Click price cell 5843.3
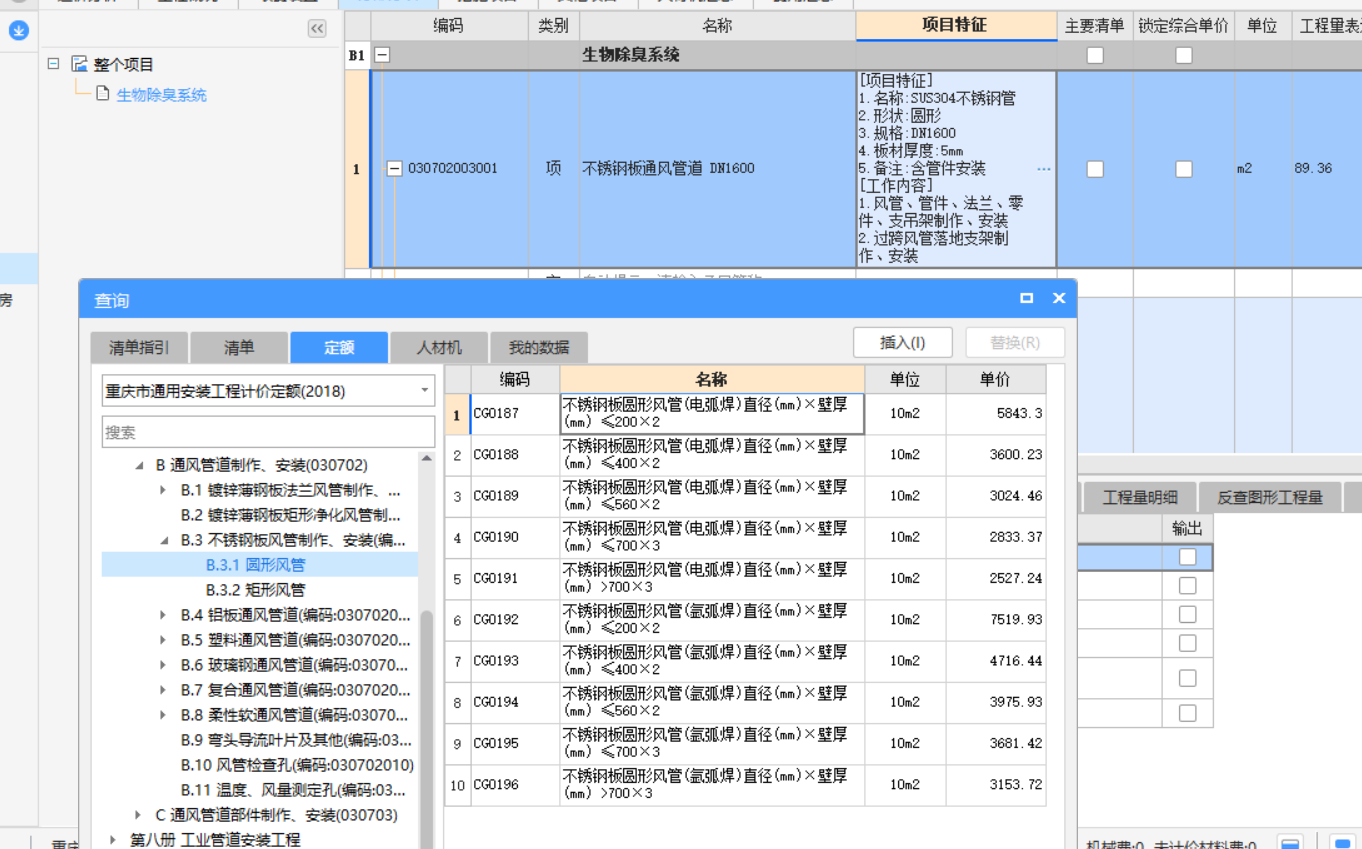This screenshot has width=1362, height=849. coord(995,413)
